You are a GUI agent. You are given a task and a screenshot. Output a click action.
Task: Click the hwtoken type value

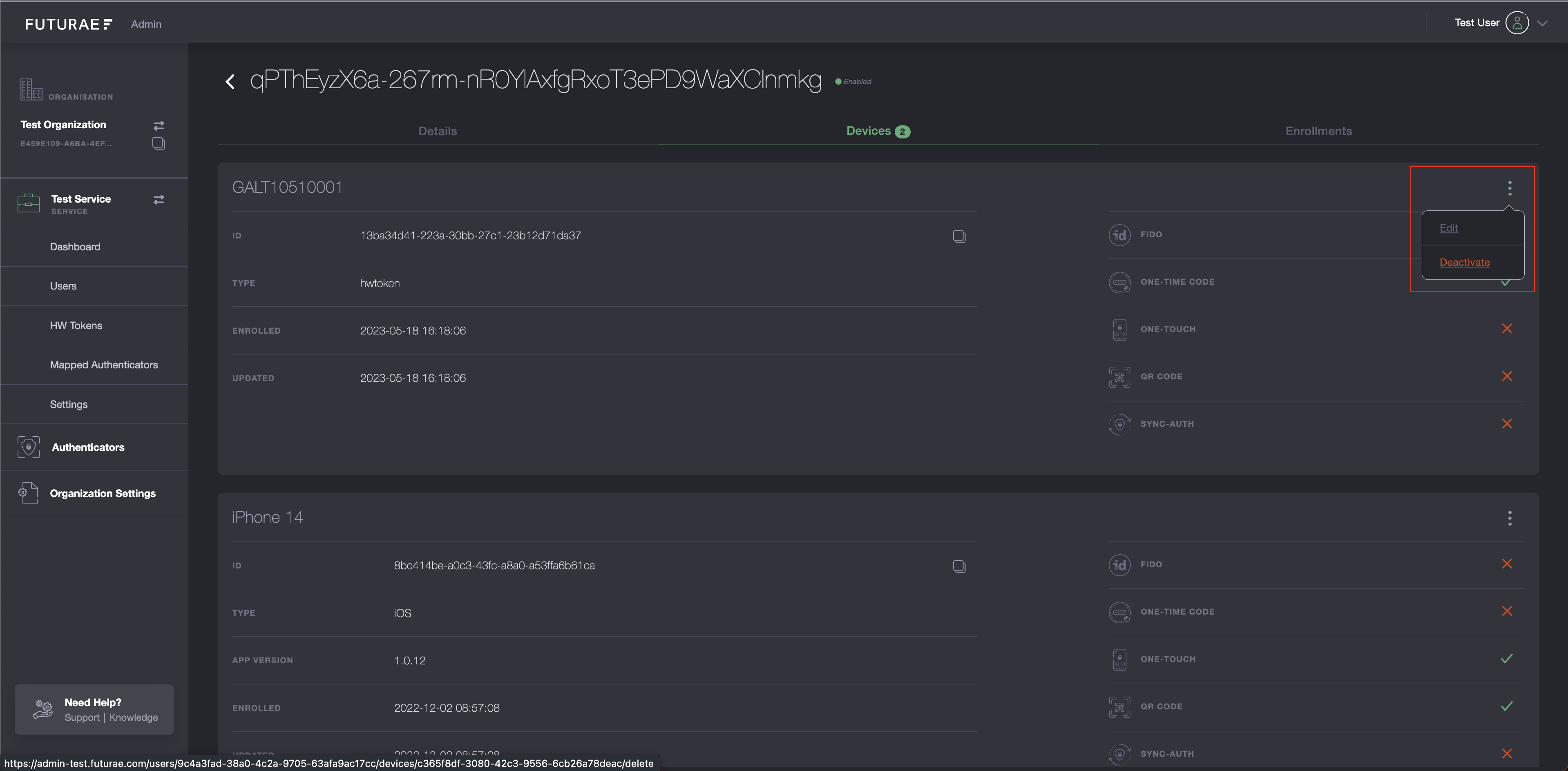tap(380, 283)
